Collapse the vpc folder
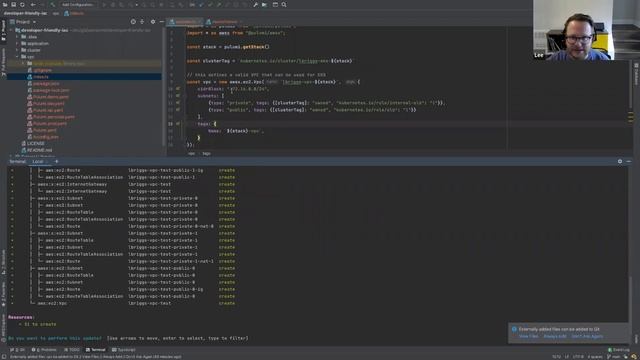The image size is (640, 360). 17,57
